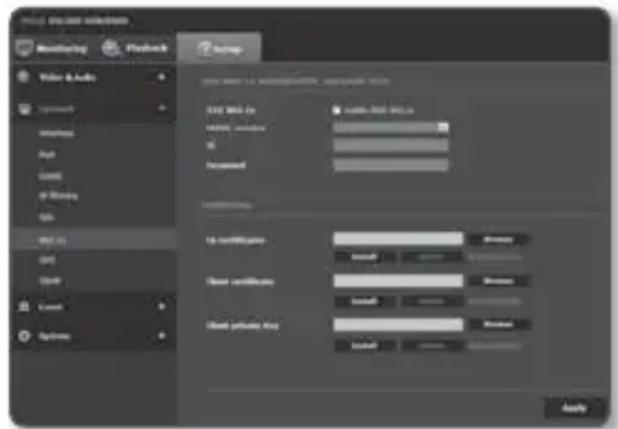Browse for a Client private key file
Screen dimensions: 618x429
(x=498, y=324)
